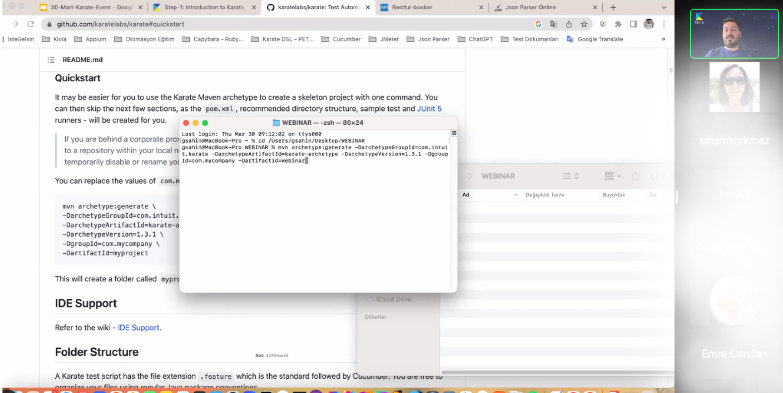The height and width of the screenshot is (393, 783).
Task: Open Json Parser bookmark folder
Action: coord(428,39)
